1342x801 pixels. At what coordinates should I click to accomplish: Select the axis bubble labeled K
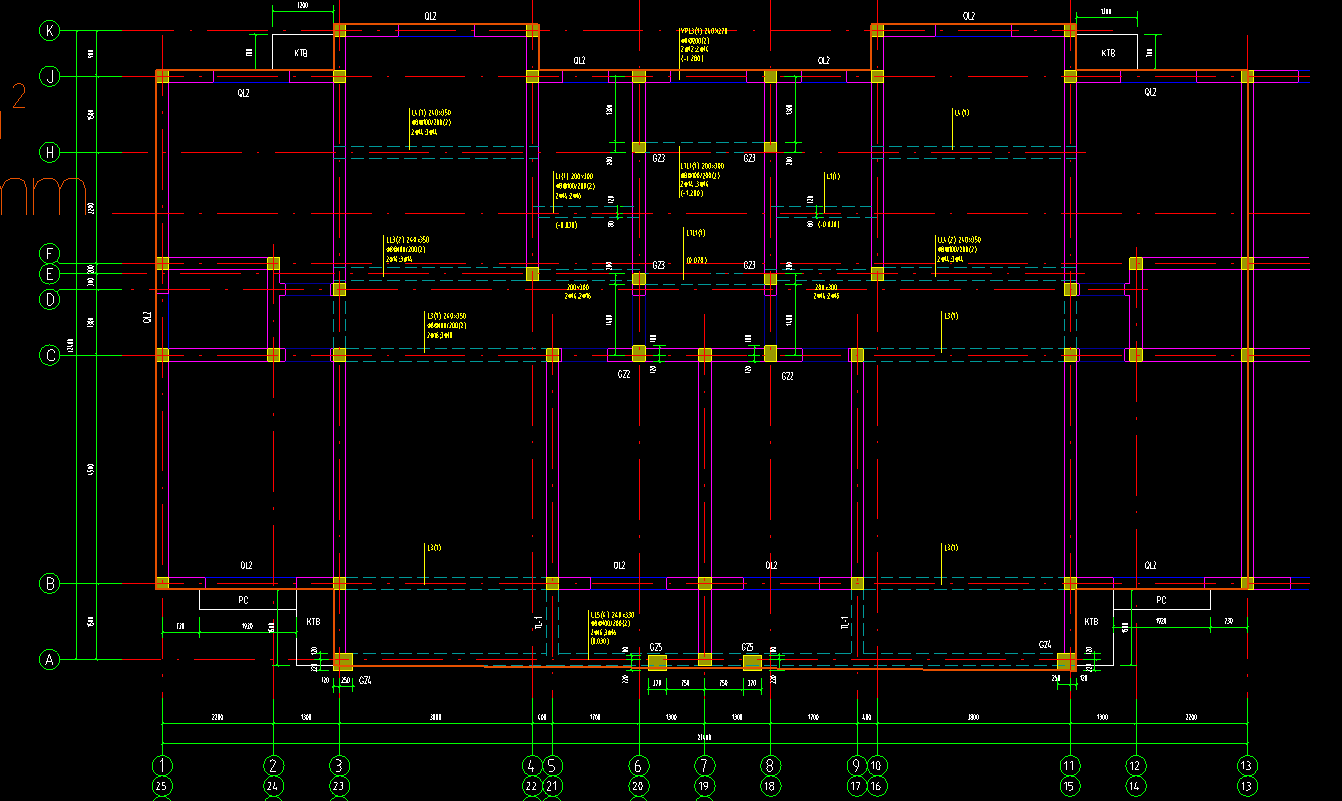tap(49, 31)
